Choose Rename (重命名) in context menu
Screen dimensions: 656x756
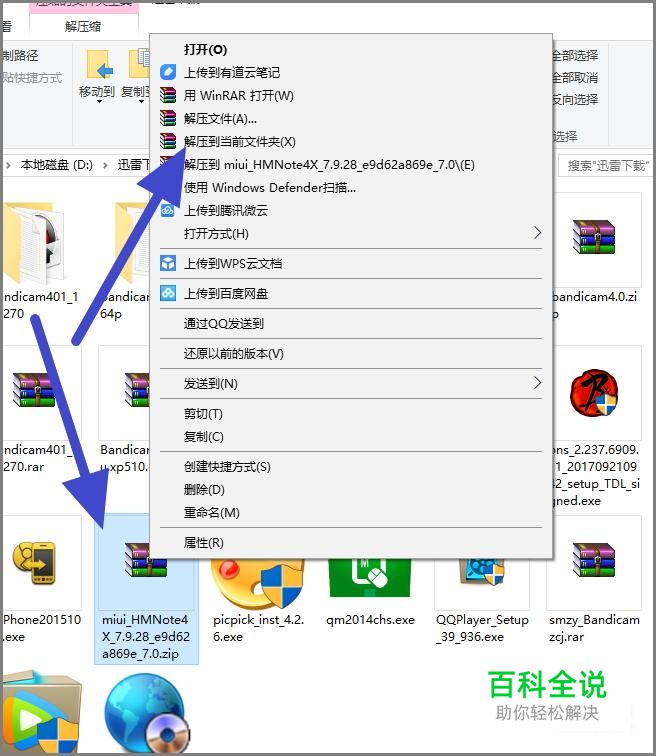point(212,513)
